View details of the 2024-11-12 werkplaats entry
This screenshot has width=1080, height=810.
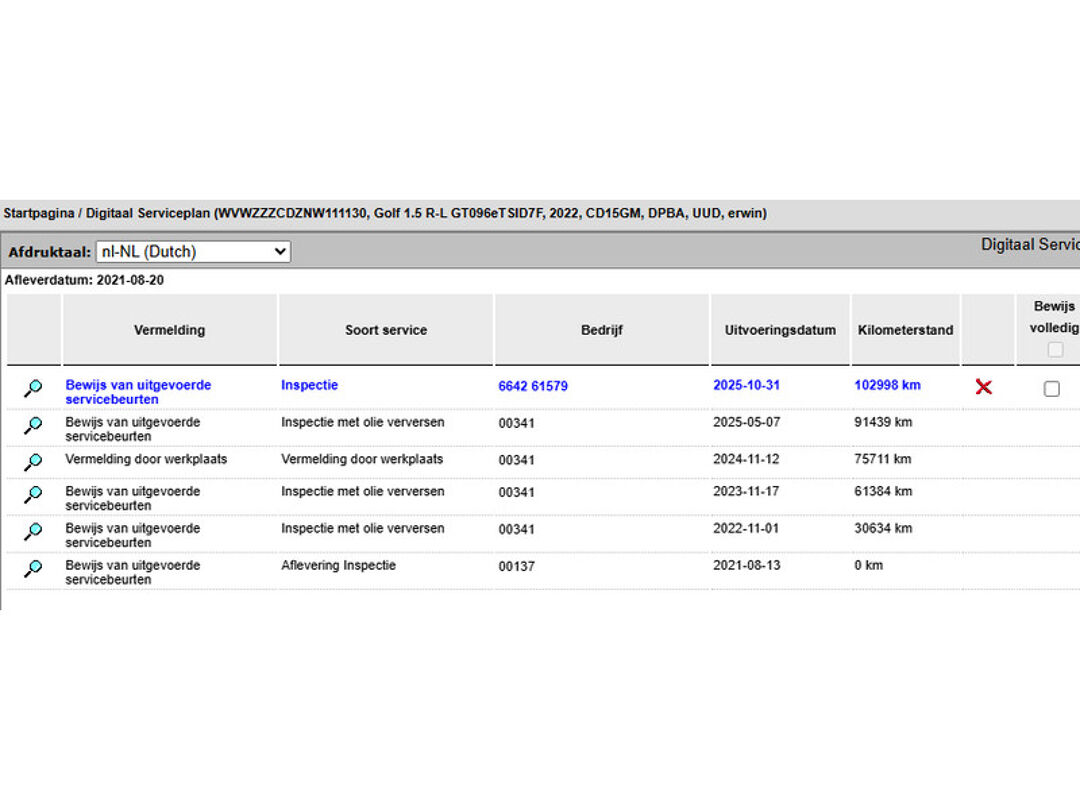tap(33, 462)
